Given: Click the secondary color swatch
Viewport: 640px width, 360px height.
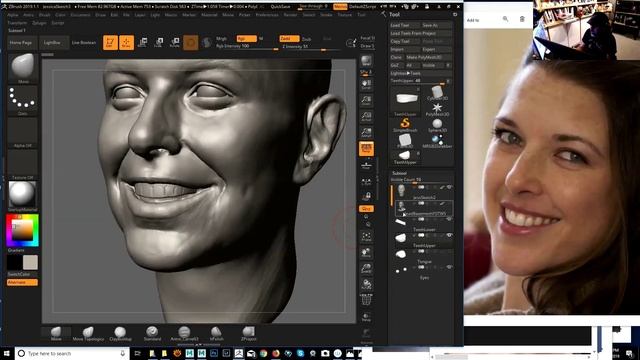Looking at the screenshot, I should 14,262.
